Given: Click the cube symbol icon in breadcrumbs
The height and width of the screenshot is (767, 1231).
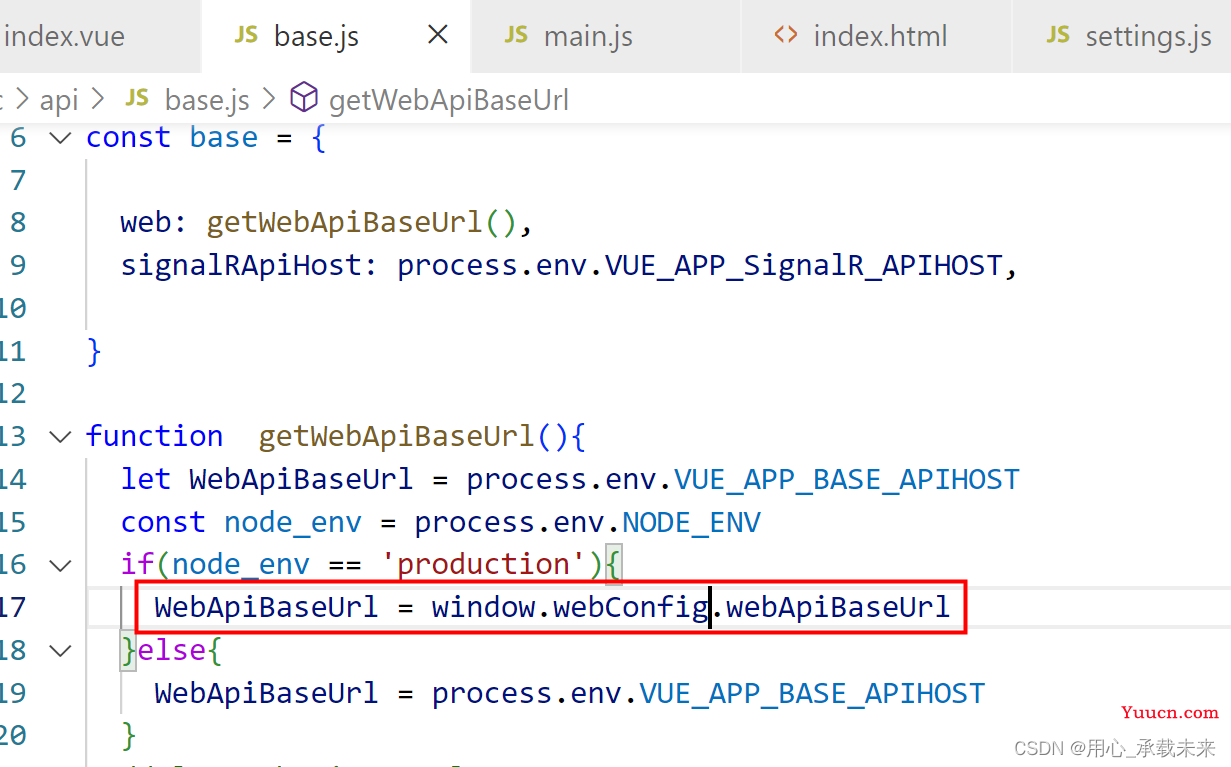Looking at the screenshot, I should tap(304, 98).
